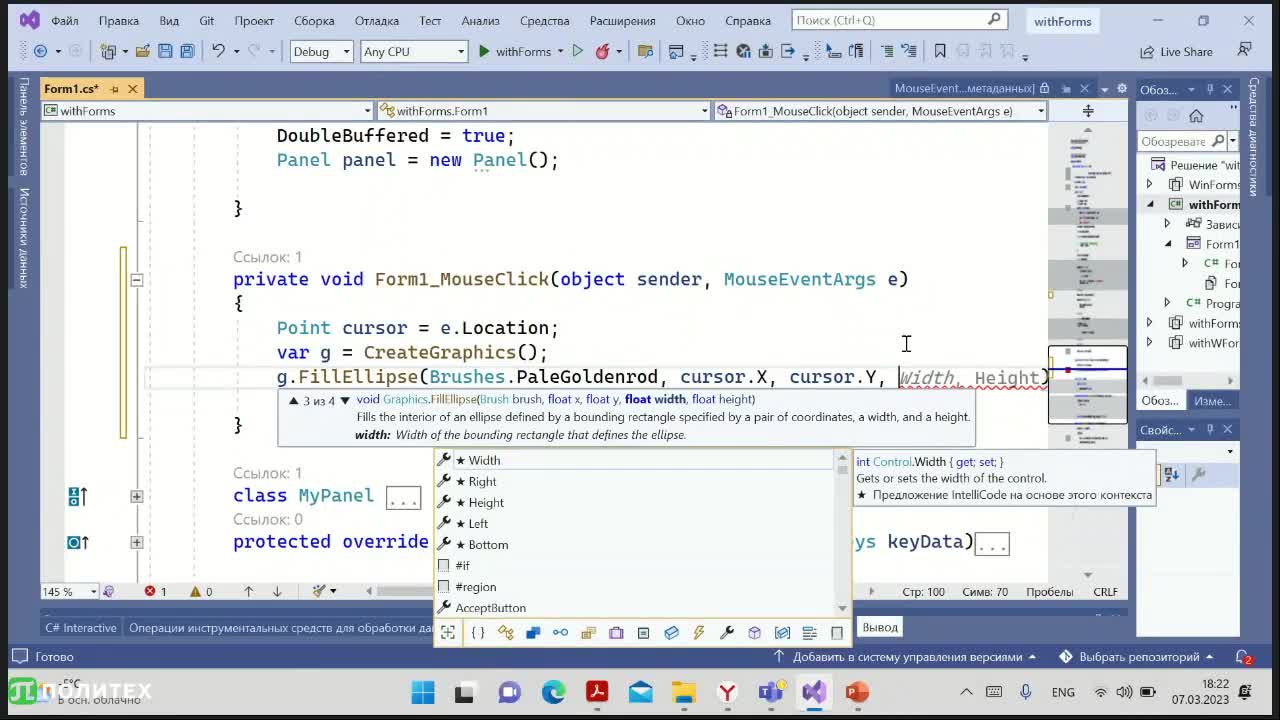Collapse the Form1_MouseClick method outline

[137, 280]
